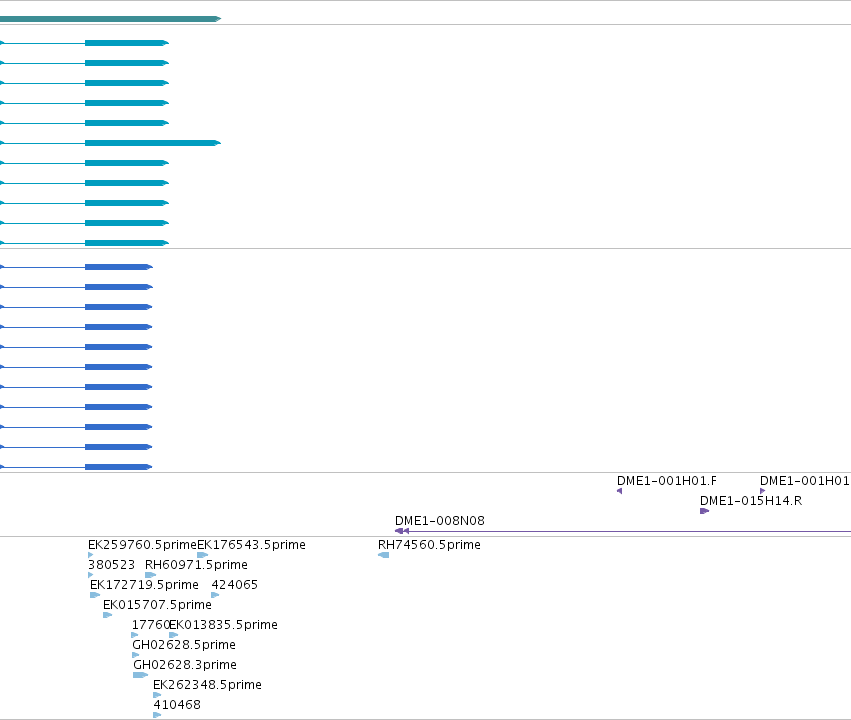Select the RH74560.5prime label
851x720 pixels.
pos(429,545)
